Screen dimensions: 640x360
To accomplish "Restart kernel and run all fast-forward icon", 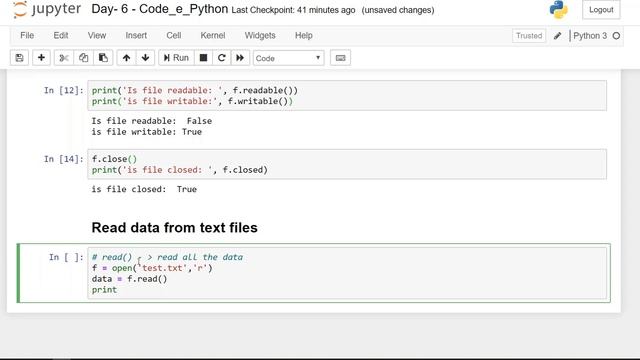I will tap(240, 58).
